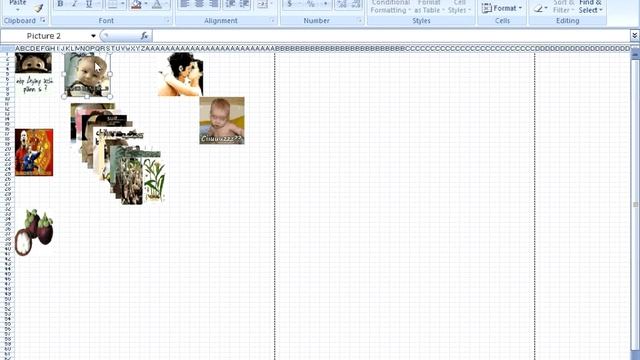Apply the Font Color letter A
The width and height of the screenshot is (640, 360).
coord(157,4)
